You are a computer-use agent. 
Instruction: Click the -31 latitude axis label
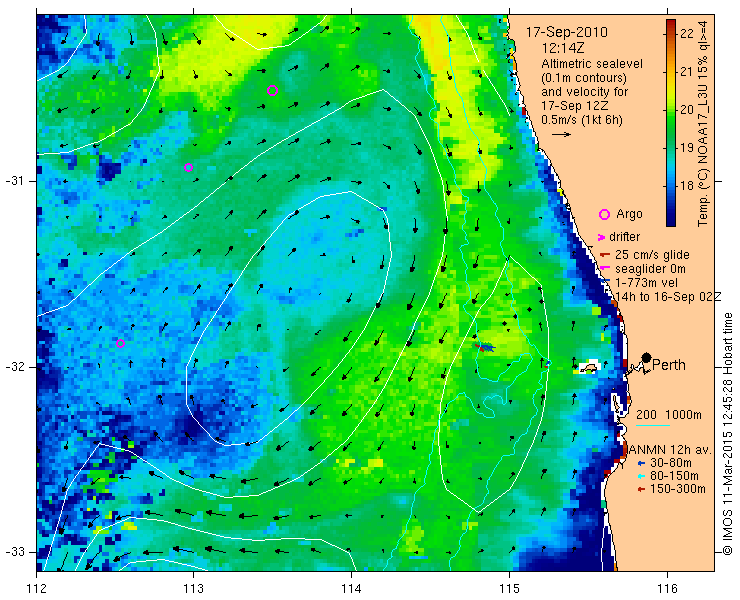click(15, 181)
